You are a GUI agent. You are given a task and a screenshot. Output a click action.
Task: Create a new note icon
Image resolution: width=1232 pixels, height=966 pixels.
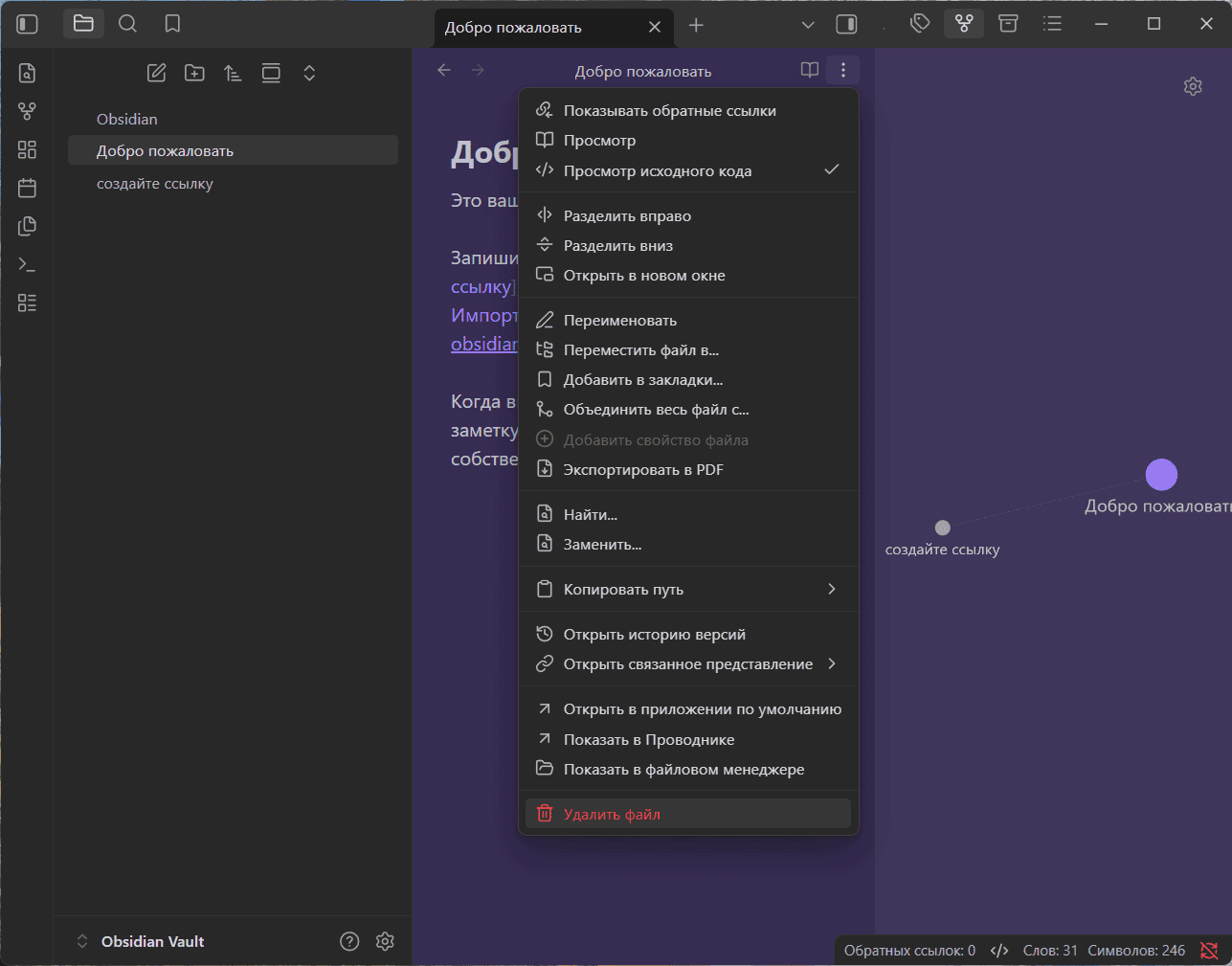tap(156, 73)
